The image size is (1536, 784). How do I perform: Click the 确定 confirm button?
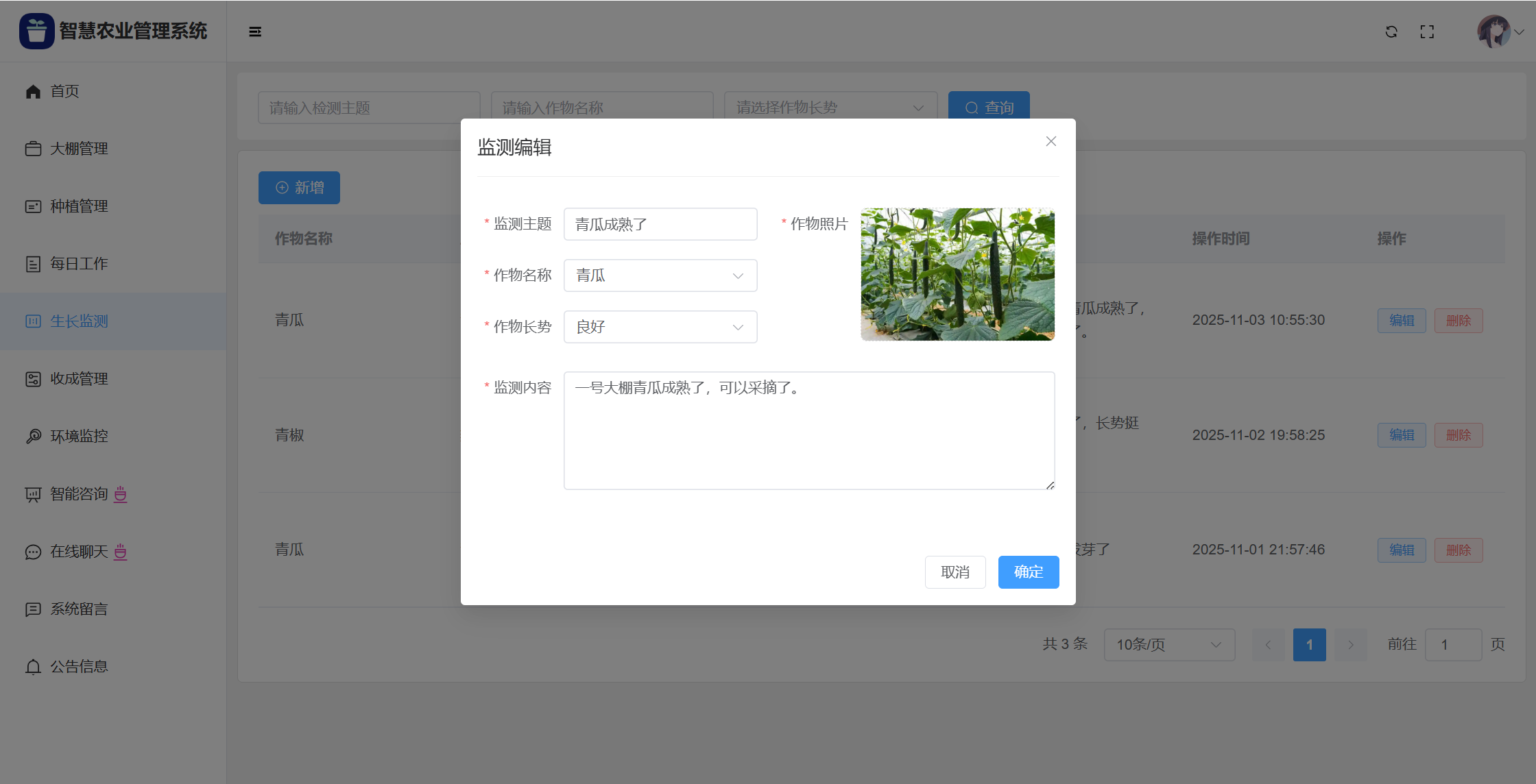click(1028, 572)
